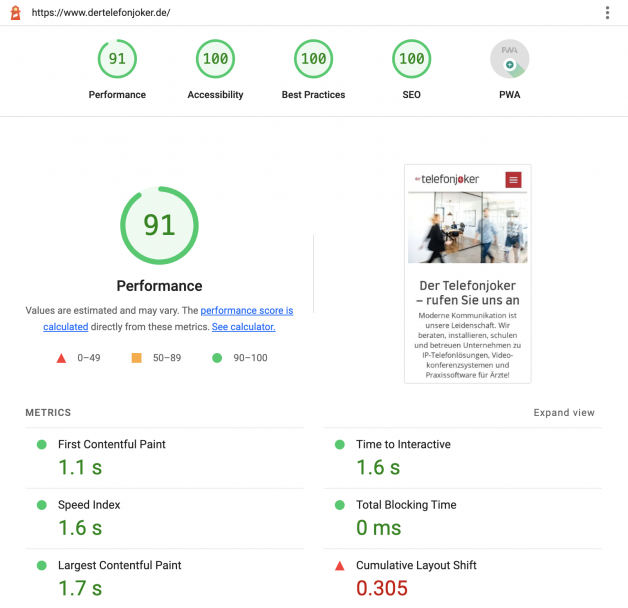The image size is (628, 608).
Task: Click the Performance label under top gauge
Action: coord(117,95)
